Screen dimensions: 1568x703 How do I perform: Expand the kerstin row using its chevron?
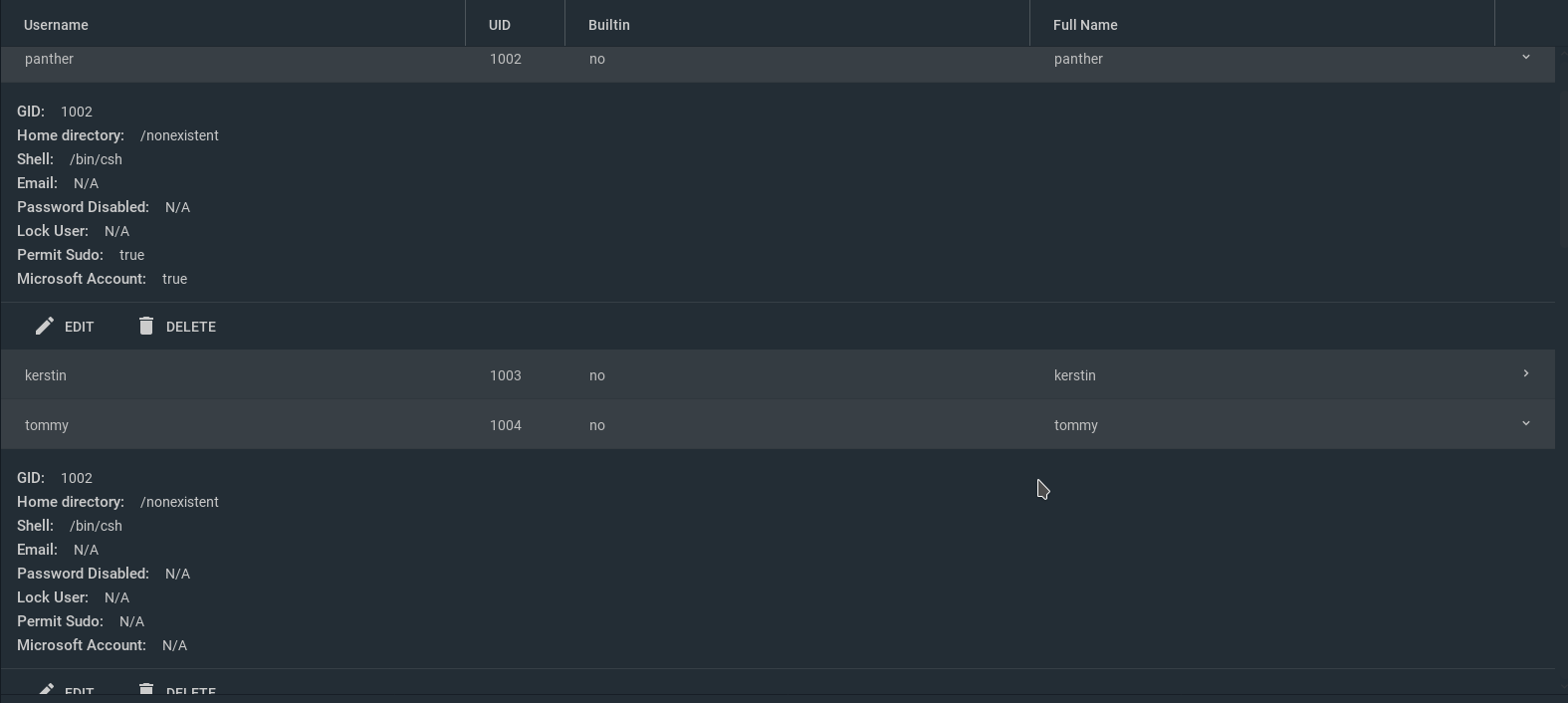[x=1525, y=374]
